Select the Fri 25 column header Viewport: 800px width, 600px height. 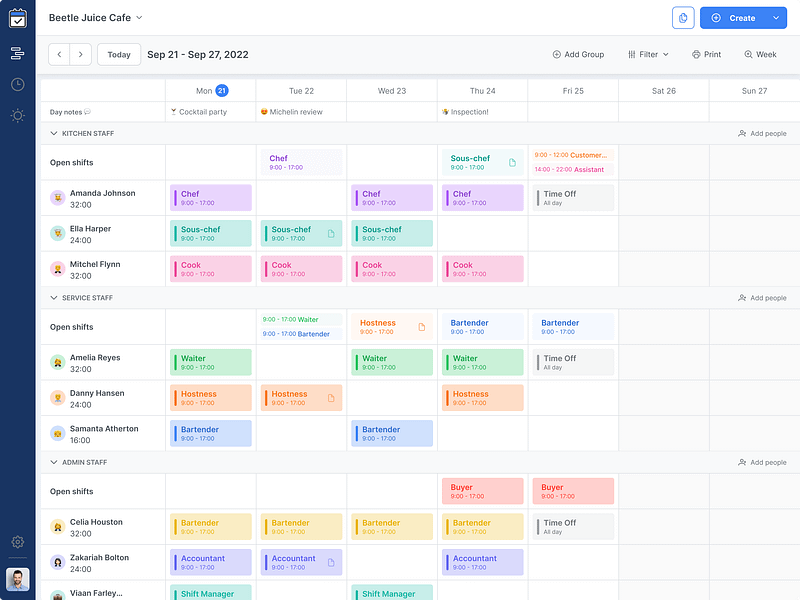[573, 91]
